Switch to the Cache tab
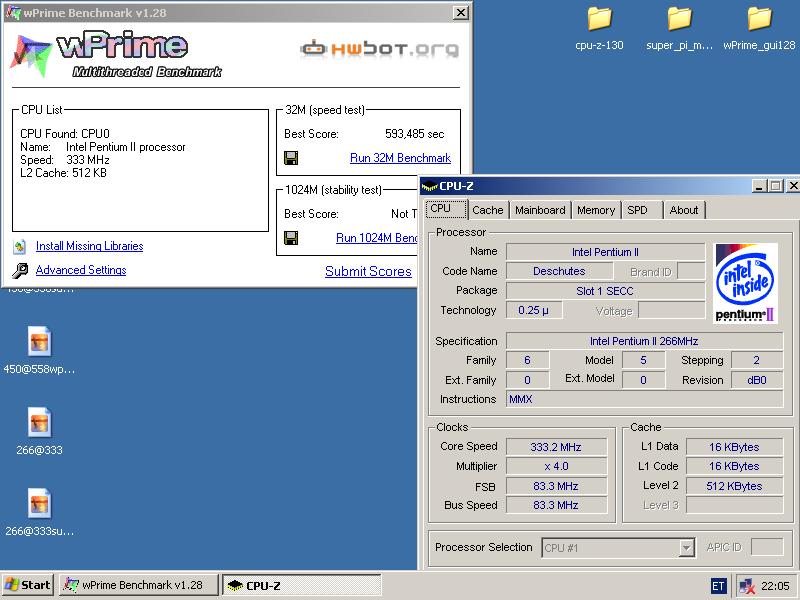Viewport: 800px width, 600px height. (488, 210)
